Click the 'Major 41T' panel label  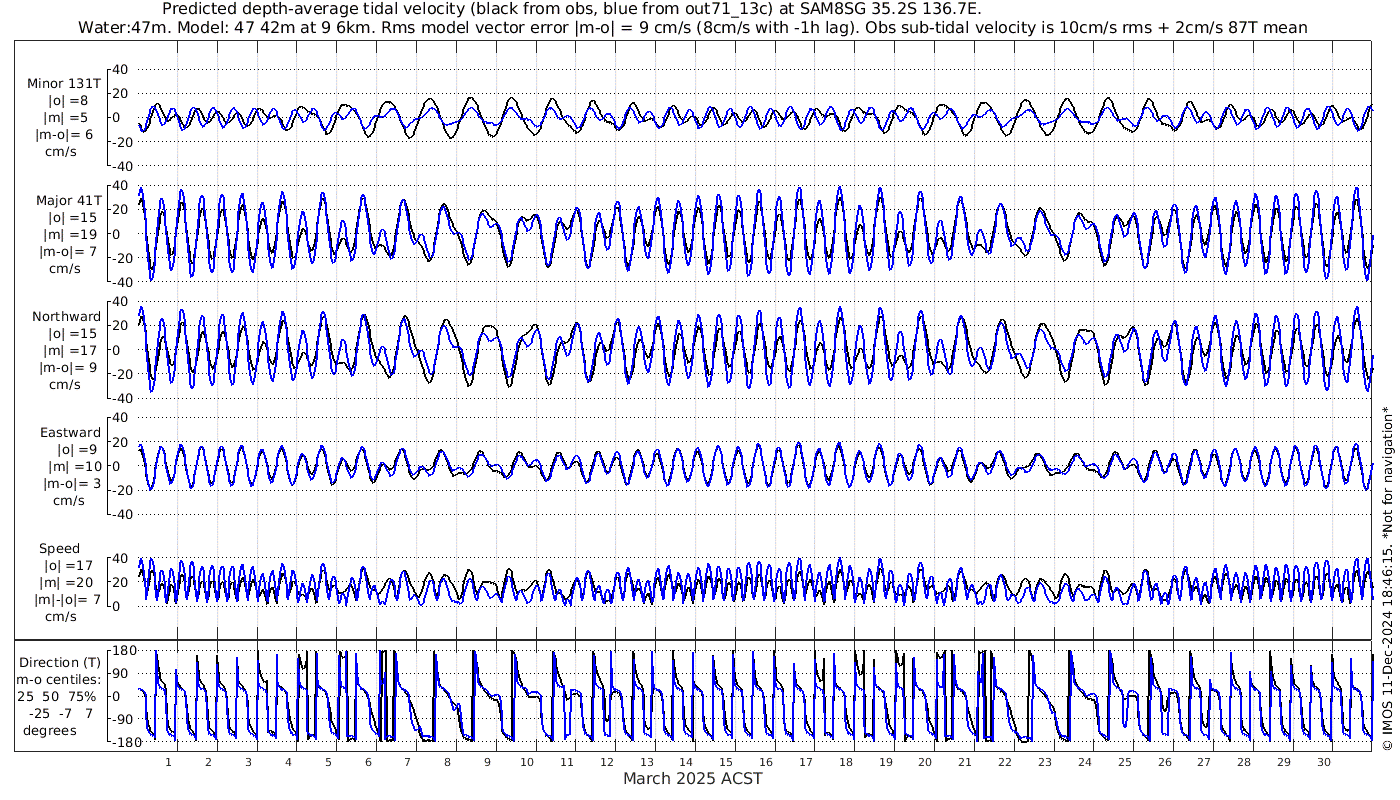[68, 201]
